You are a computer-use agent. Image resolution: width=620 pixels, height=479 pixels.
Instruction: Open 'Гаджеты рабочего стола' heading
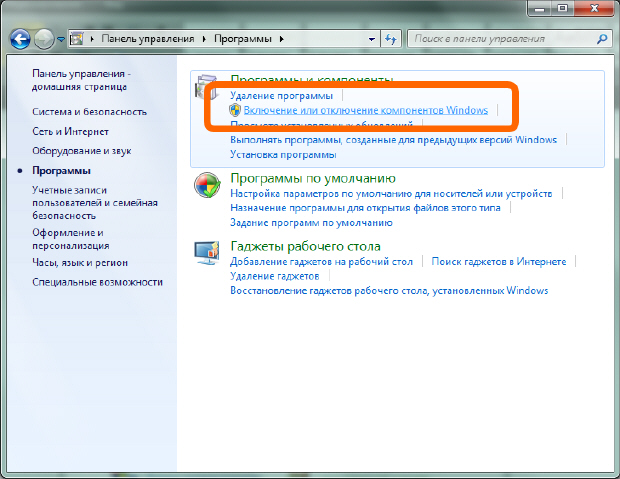pos(305,246)
